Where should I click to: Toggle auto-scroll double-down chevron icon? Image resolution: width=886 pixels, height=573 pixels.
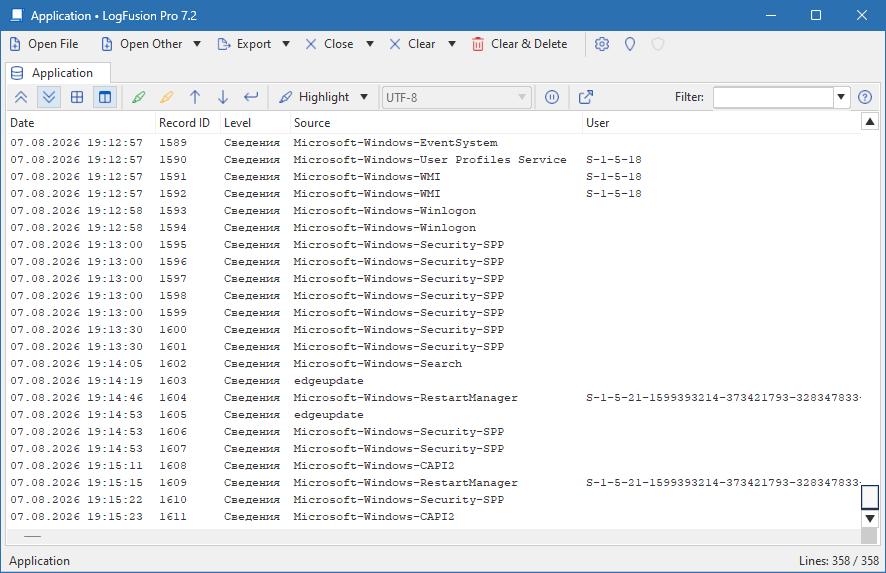click(49, 97)
